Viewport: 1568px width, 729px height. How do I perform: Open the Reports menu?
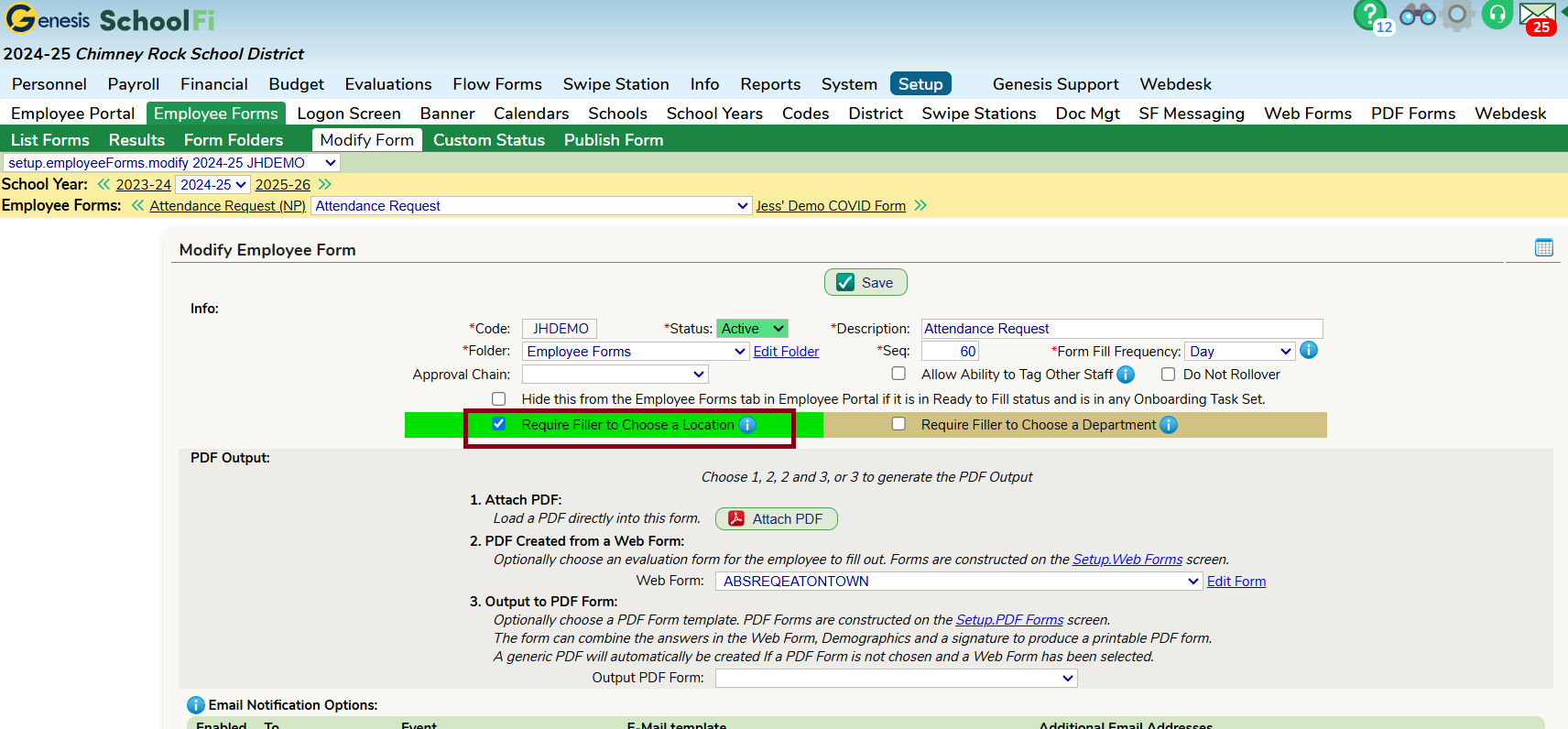coord(770,84)
